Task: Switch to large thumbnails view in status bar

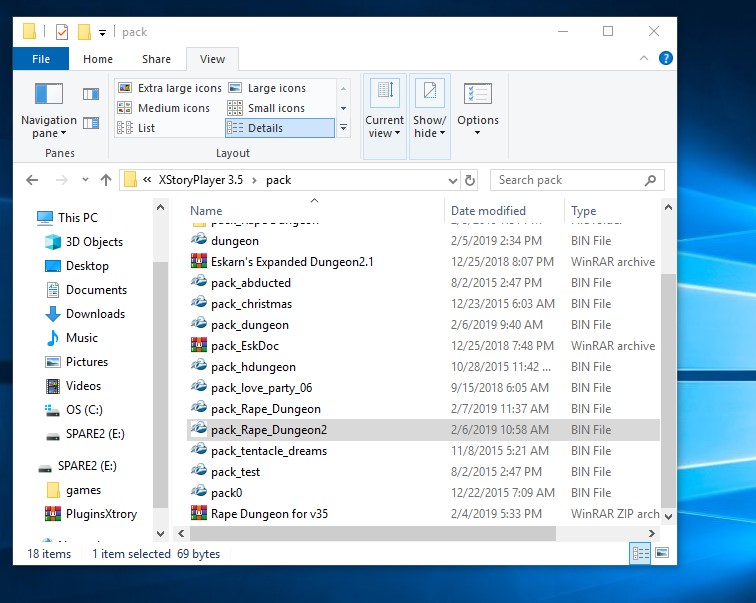Action: click(x=662, y=553)
